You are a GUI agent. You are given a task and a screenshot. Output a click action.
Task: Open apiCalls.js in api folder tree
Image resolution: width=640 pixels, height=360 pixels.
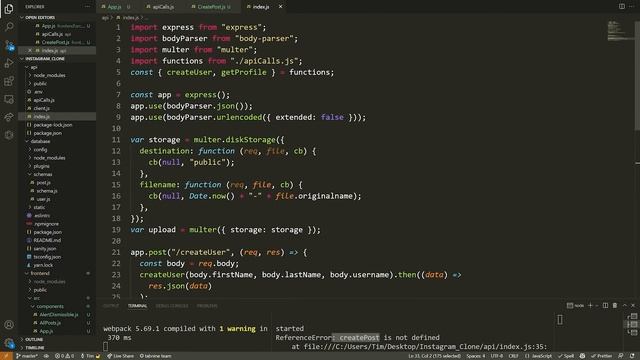coord(57,100)
